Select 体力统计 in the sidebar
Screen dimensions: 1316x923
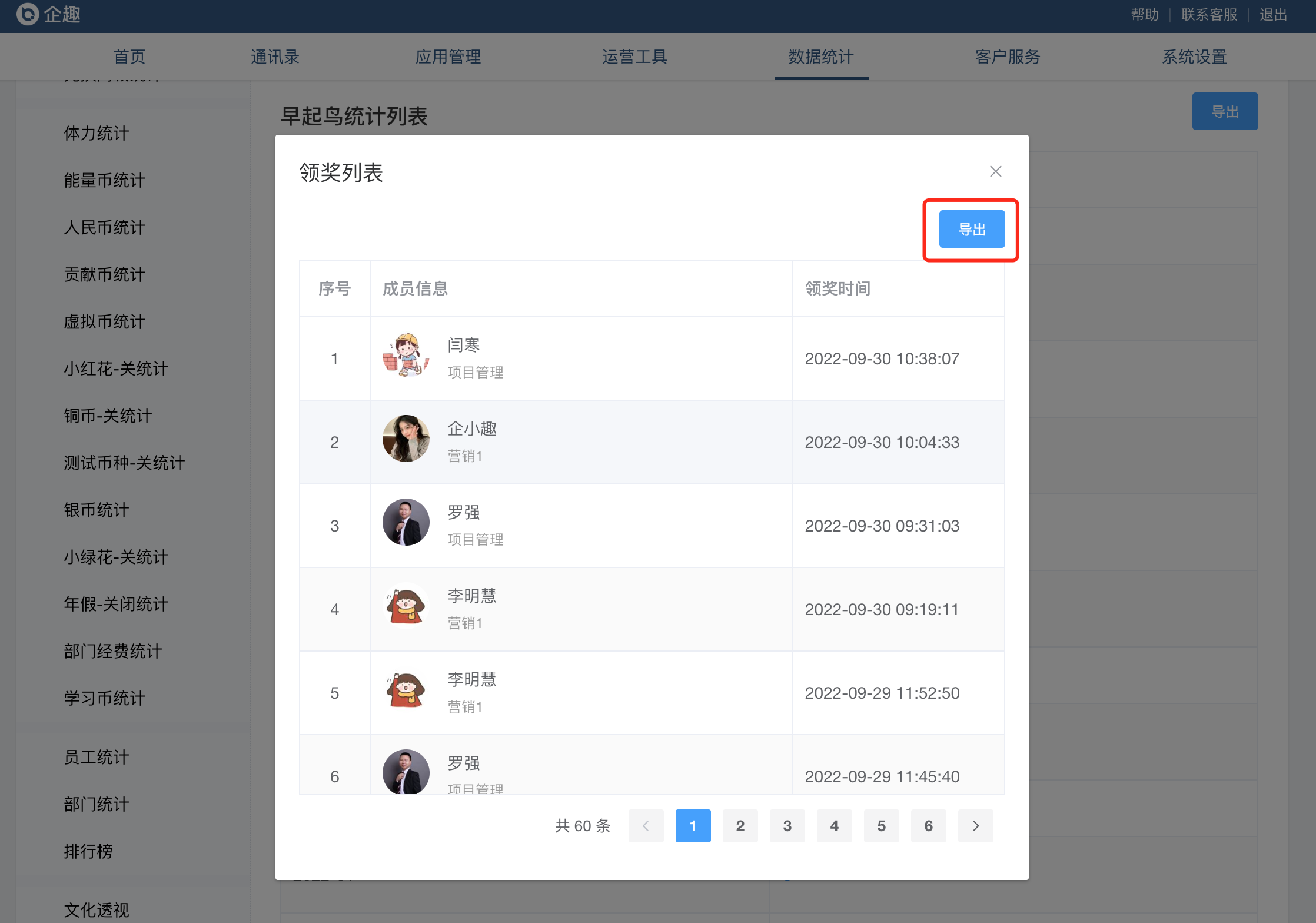click(97, 133)
